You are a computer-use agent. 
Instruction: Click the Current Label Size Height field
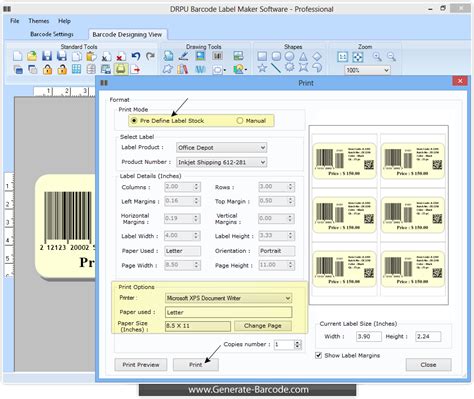coord(428,336)
